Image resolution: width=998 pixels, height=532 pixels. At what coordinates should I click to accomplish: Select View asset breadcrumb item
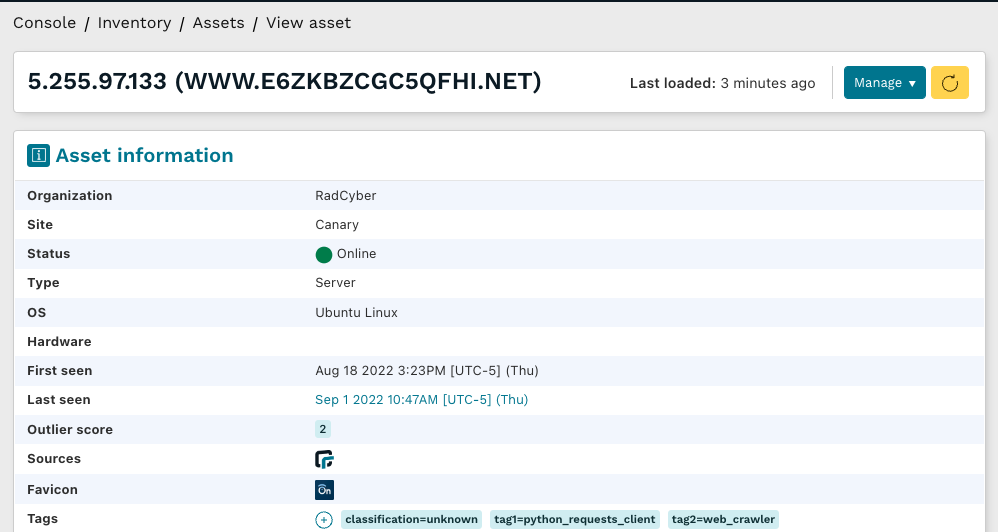click(308, 23)
